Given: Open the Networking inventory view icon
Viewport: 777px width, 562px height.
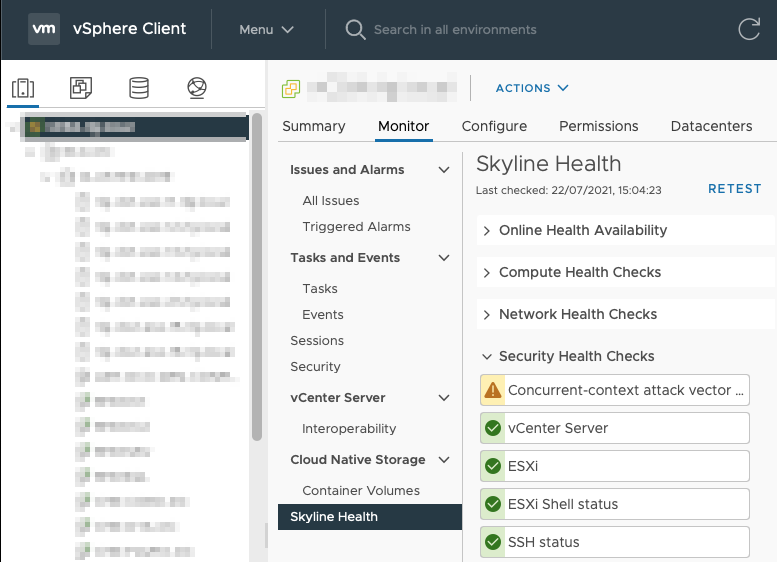Looking at the screenshot, I should pyautogui.click(x=197, y=88).
